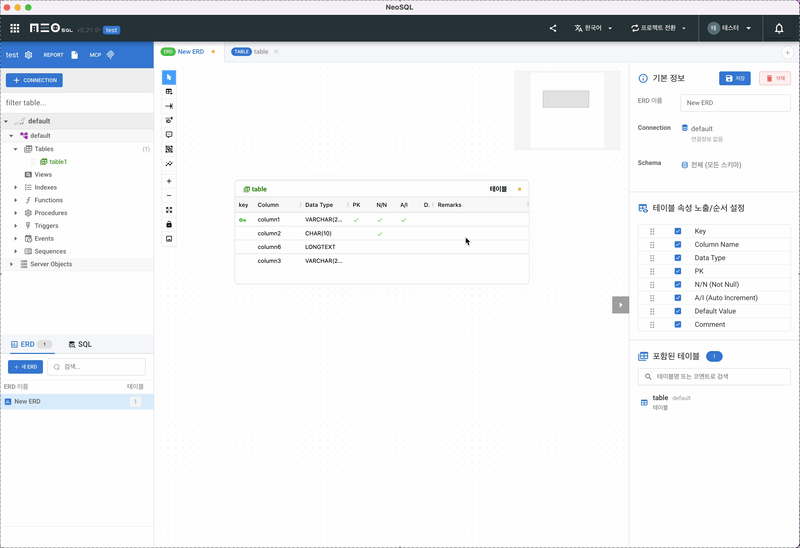This screenshot has width=800, height=548.
Task: Switch to the SQL tab
Action: pos(80,344)
